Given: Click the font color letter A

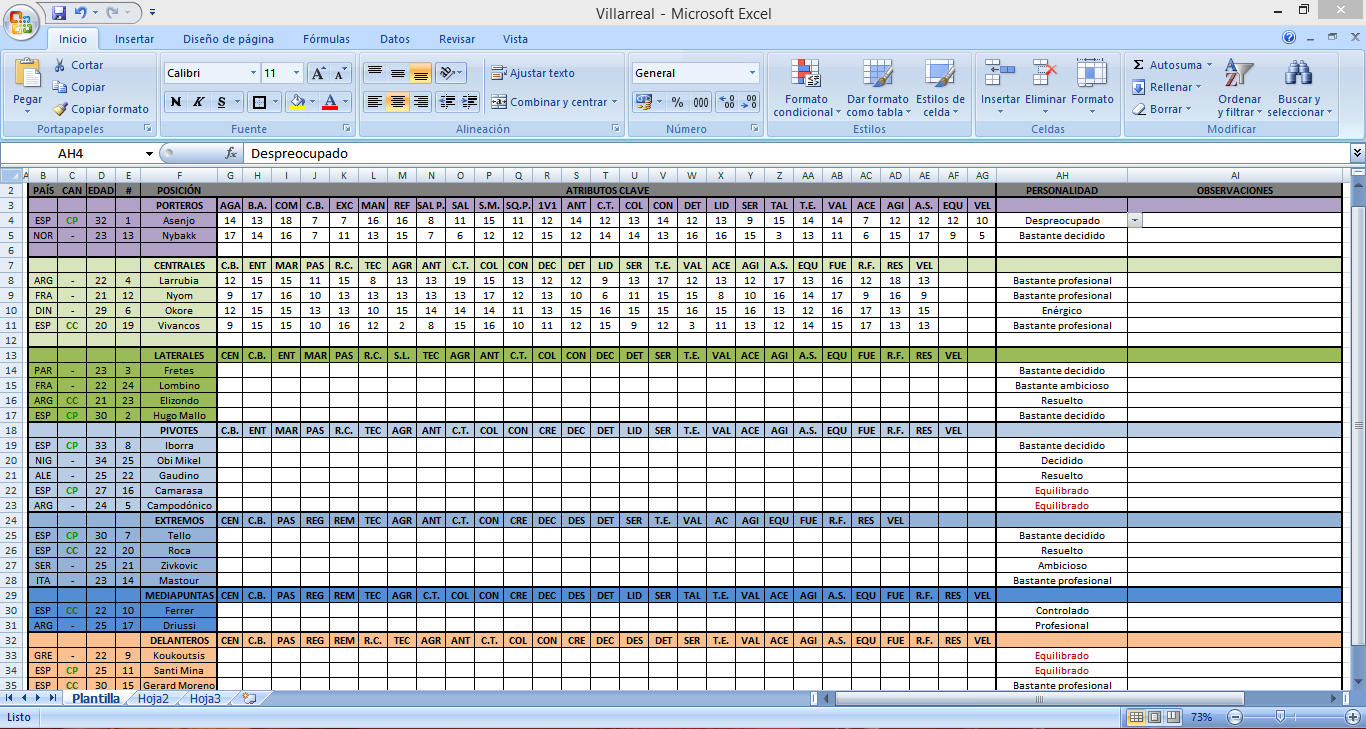Looking at the screenshot, I should tap(331, 101).
